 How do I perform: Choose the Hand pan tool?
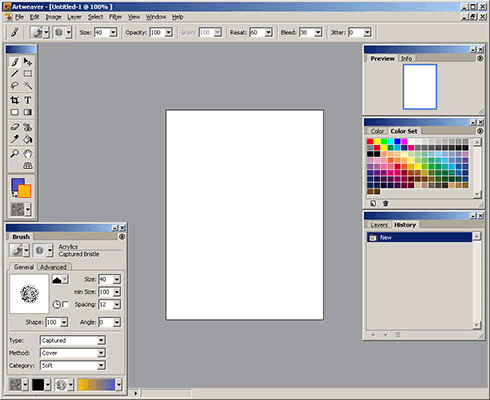28,154
